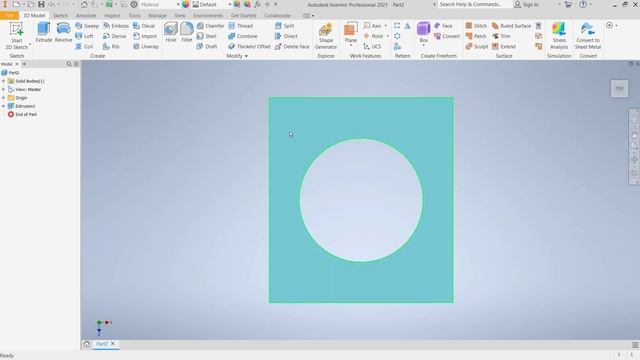Create a freeform Box
This screenshot has width=640, height=360.
click(423, 33)
